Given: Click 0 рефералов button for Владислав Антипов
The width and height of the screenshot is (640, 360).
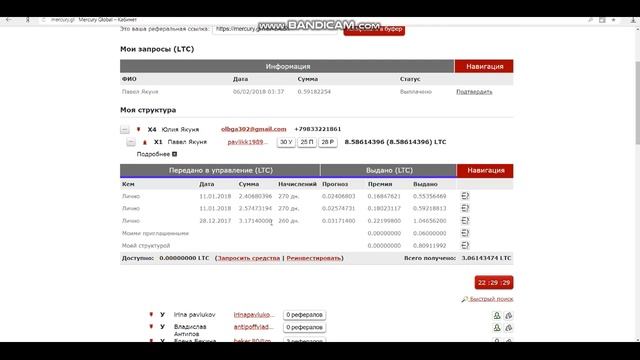Looking at the screenshot, I should tap(304, 327).
